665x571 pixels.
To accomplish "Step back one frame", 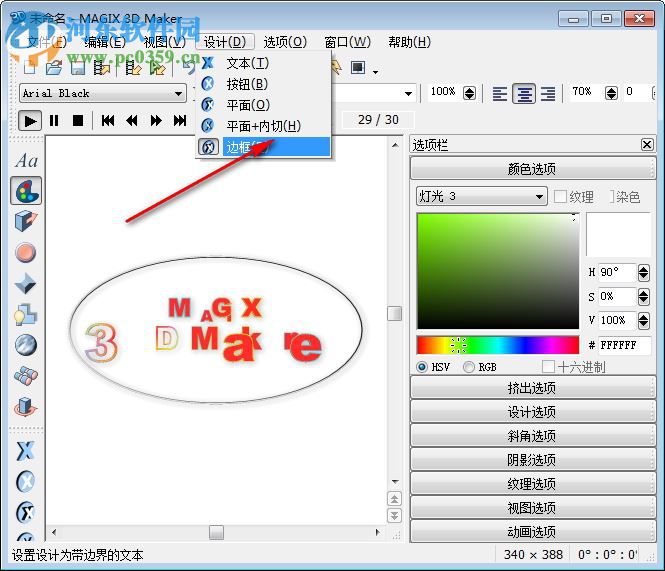I will click(x=132, y=121).
